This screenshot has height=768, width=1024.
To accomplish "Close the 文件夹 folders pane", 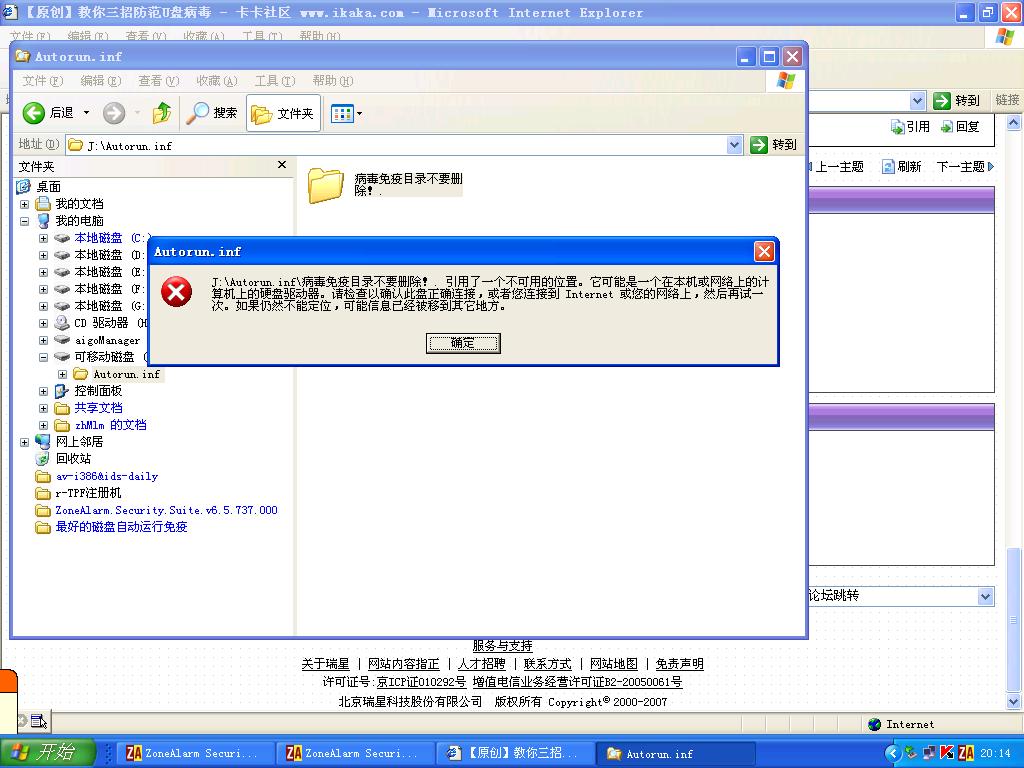I will coord(281,165).
